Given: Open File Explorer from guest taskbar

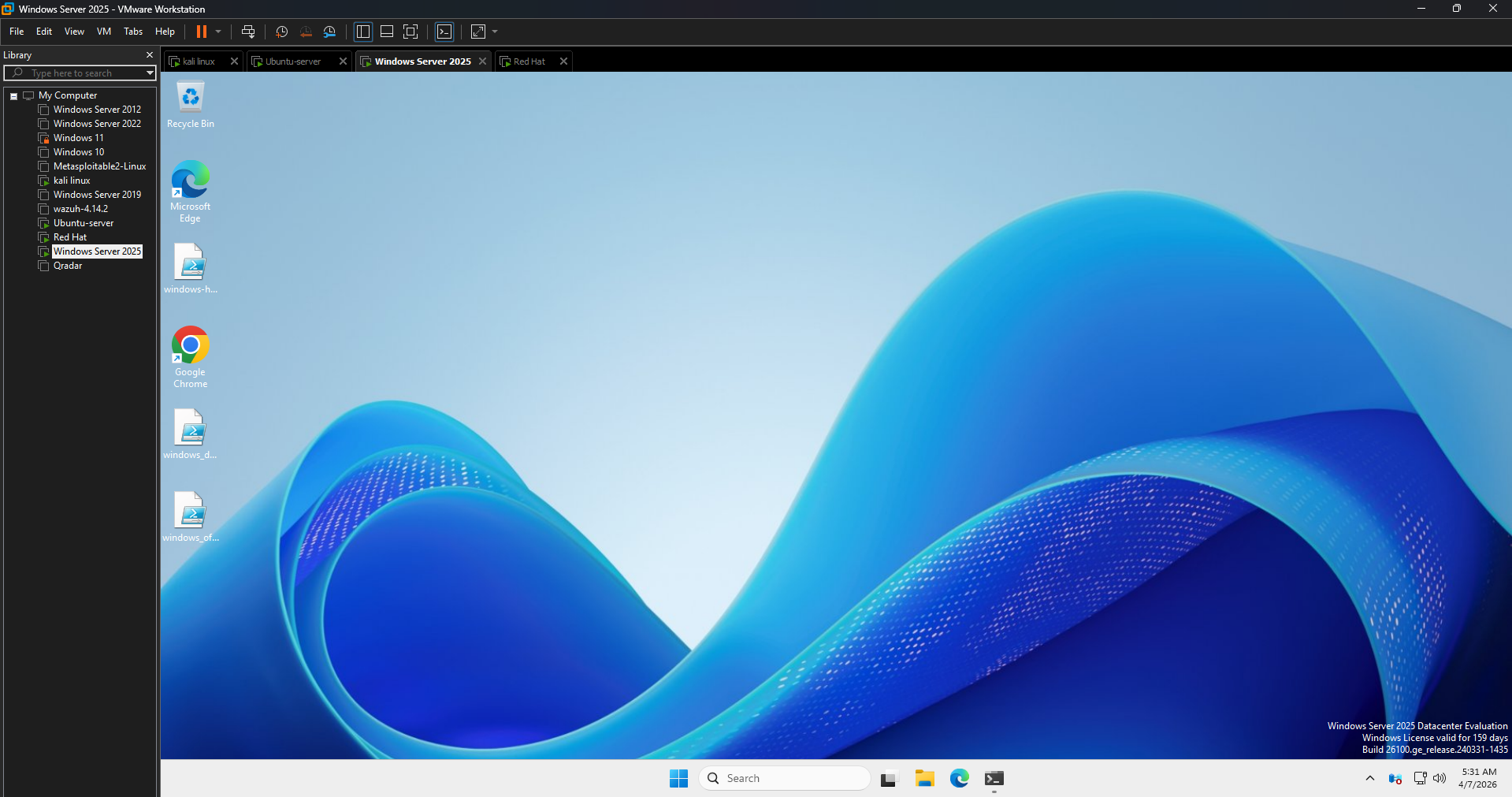Looking at the screenshot, I should 924,779.
